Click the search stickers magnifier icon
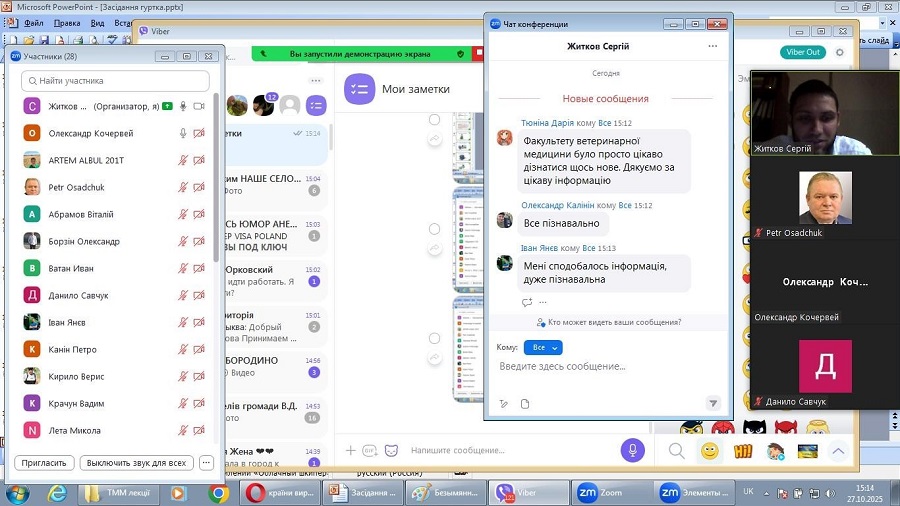This screenshot has width=900, height=506. (677, 451)
